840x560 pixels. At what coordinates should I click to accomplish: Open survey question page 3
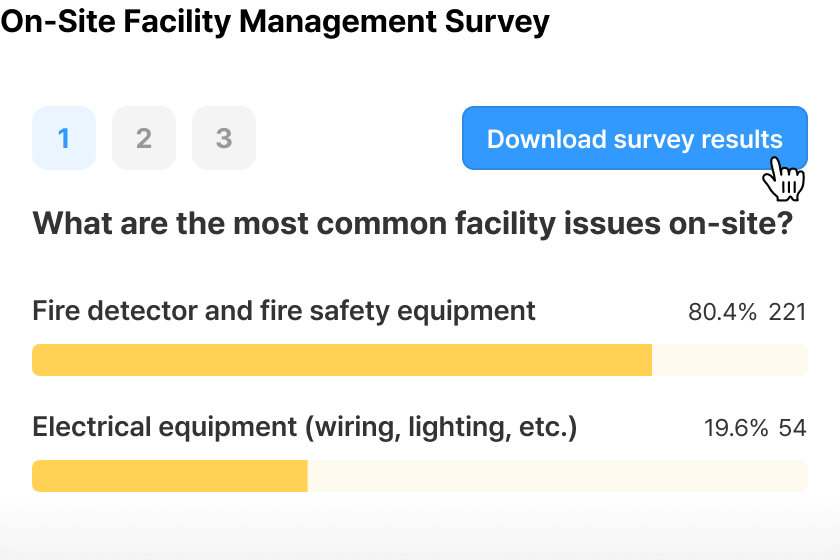pyautogui.click(x=224, y=138)
